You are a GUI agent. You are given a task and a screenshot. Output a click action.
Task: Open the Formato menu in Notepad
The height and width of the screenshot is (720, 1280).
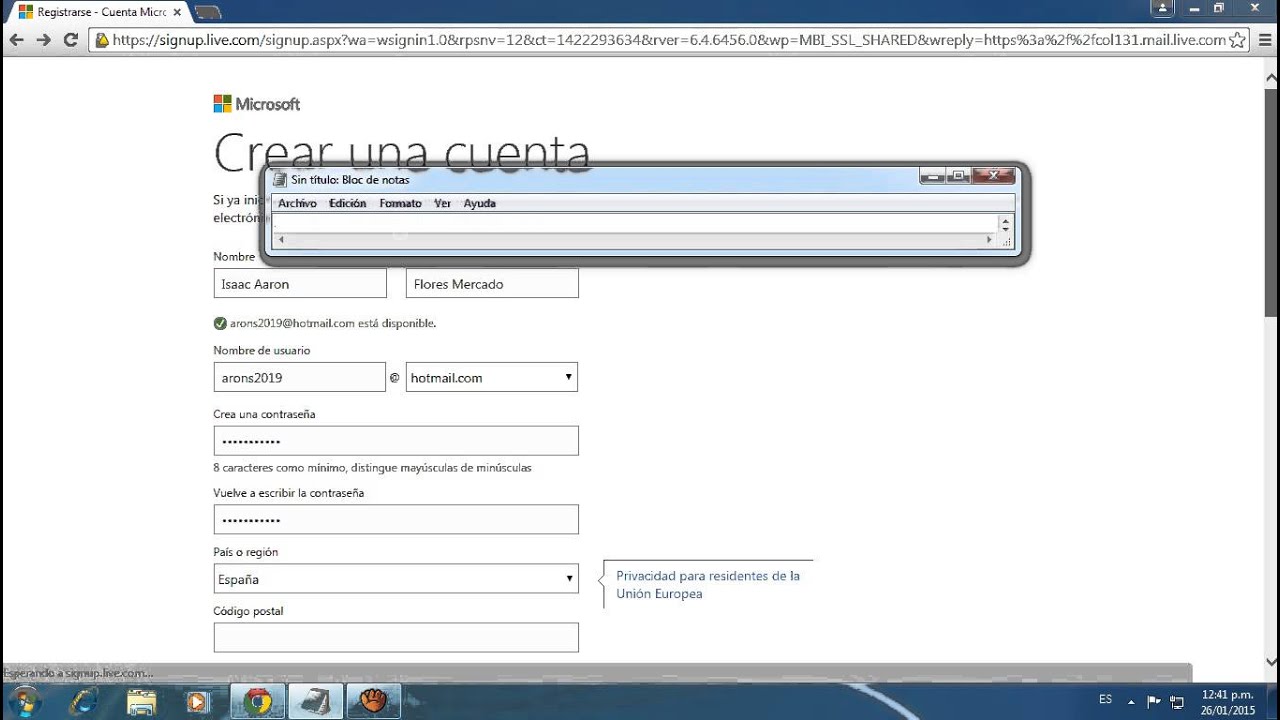[x=400, y=203]
